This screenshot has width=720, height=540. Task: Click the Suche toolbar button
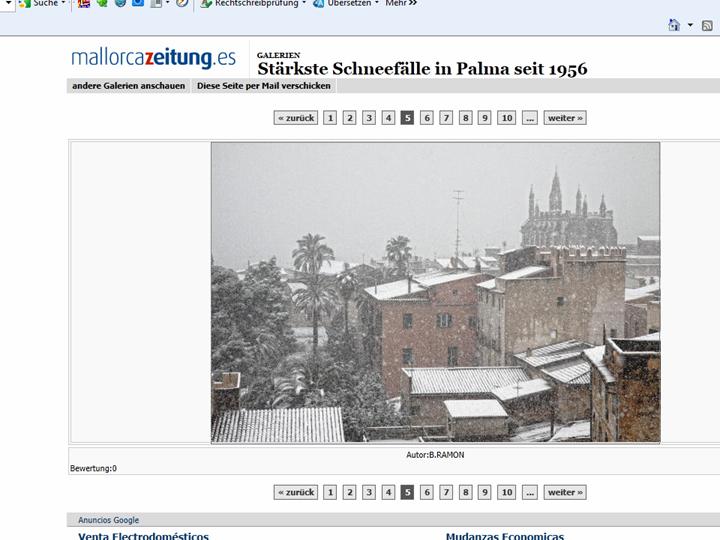tap(42, 3)
